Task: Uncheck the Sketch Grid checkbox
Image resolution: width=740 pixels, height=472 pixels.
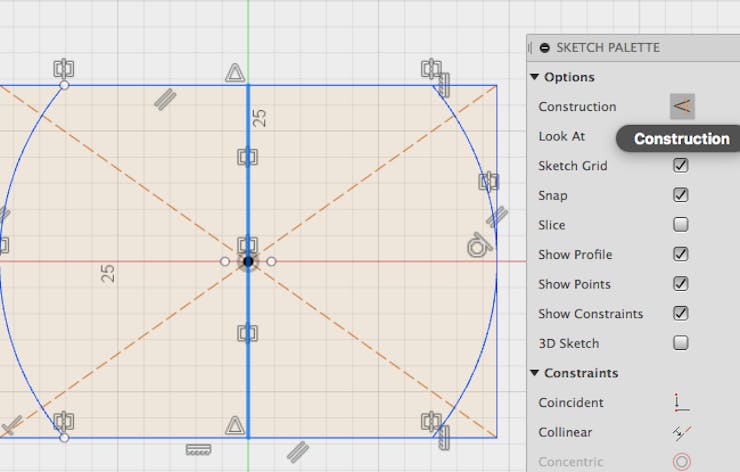Action: click(681, 165)
